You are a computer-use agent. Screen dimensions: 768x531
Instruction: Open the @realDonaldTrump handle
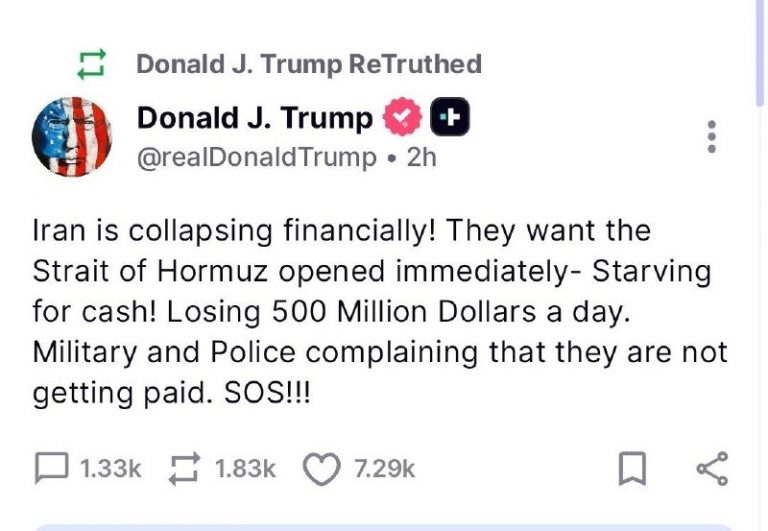(x=257, y=158)
